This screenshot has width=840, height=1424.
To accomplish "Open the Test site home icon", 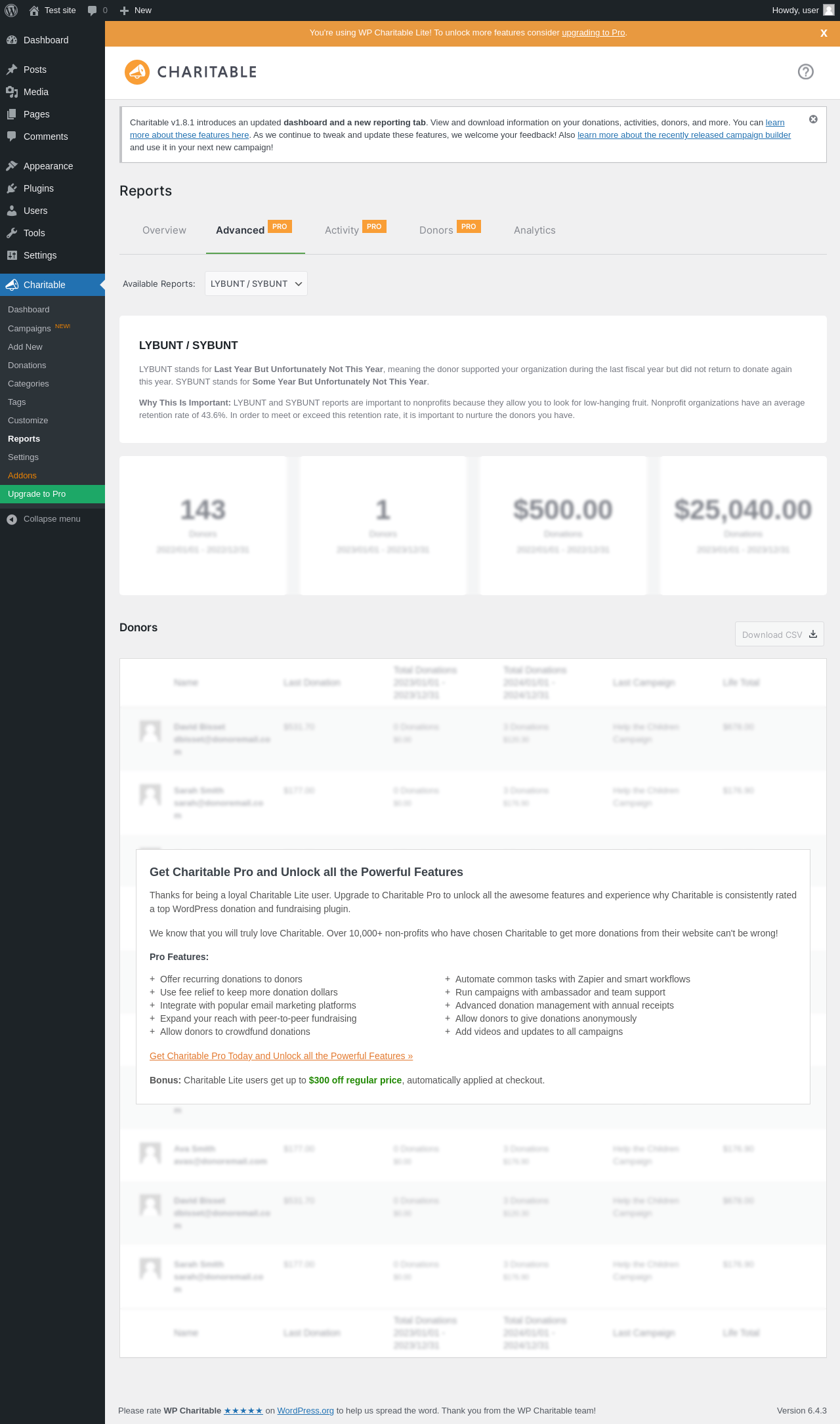I will point(34,10).
